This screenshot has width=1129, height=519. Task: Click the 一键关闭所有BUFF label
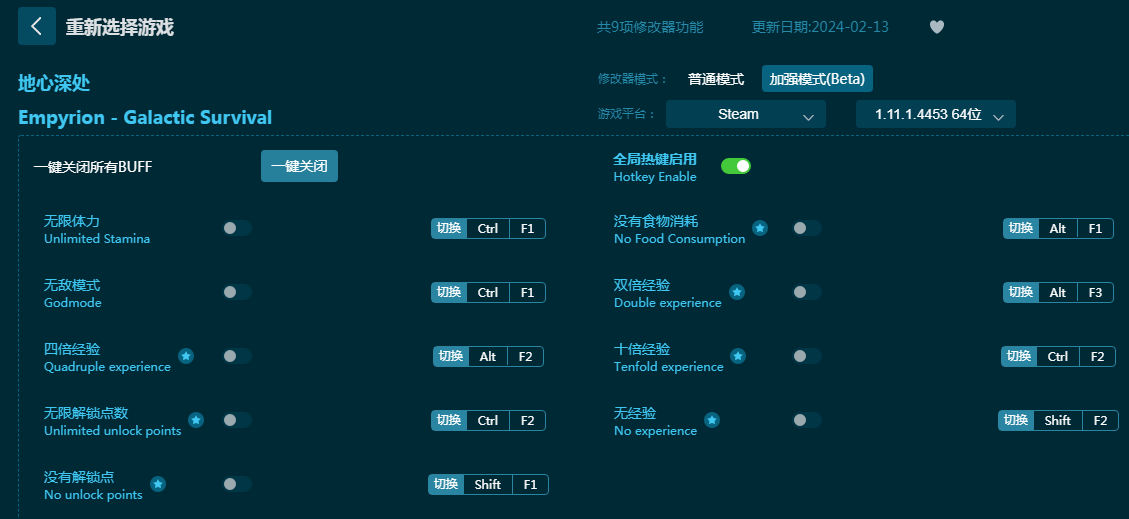[x=93, y=167]
